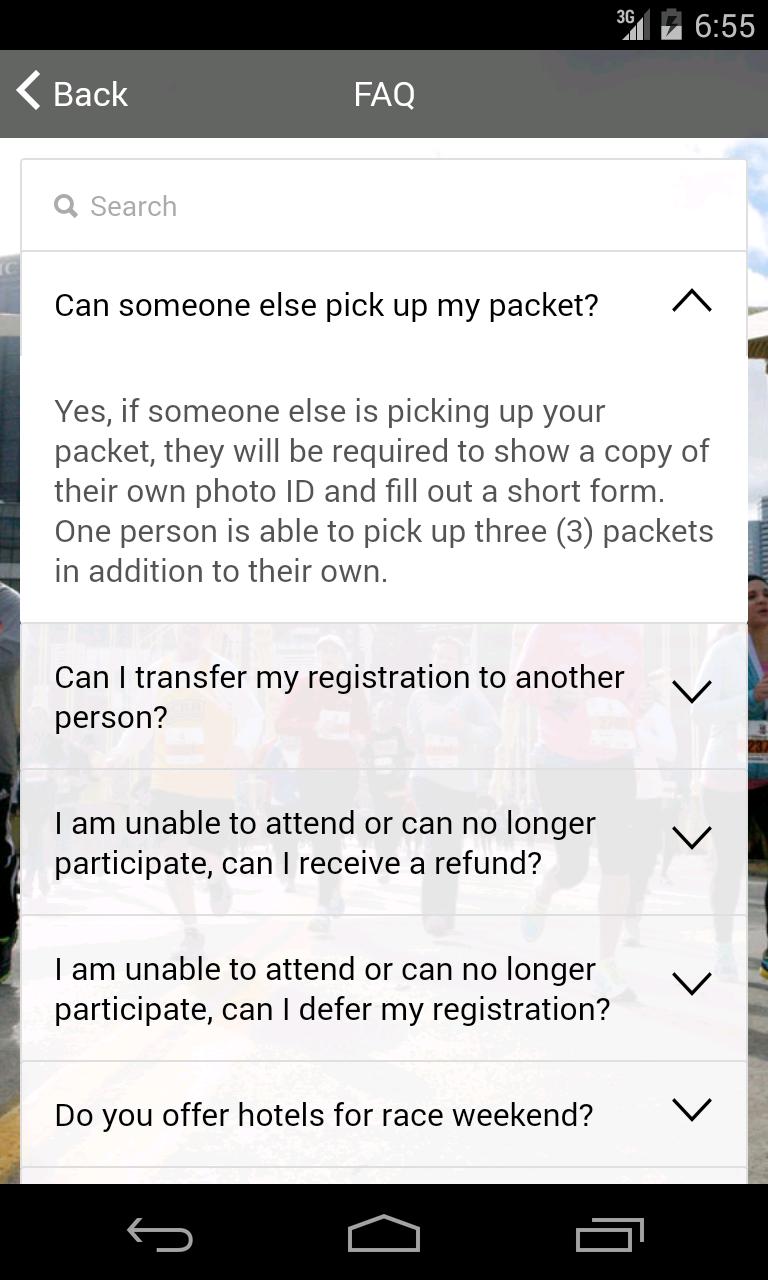Tap the back arrow chevron icon
Image resolution: width=768 pixels, height=1280 pixels.
(x=29, y=92)
